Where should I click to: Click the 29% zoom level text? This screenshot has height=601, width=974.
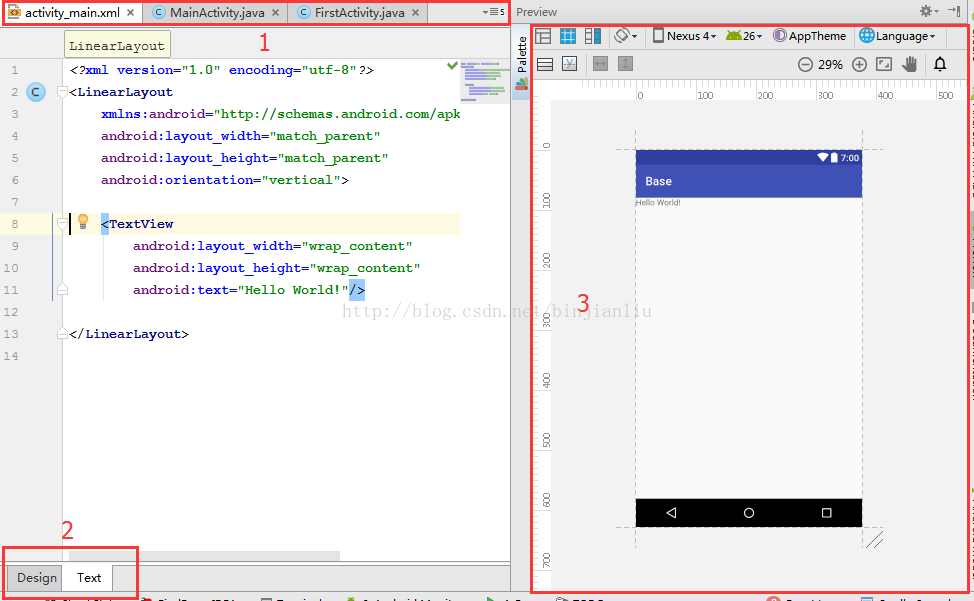[x=830, y=65]
